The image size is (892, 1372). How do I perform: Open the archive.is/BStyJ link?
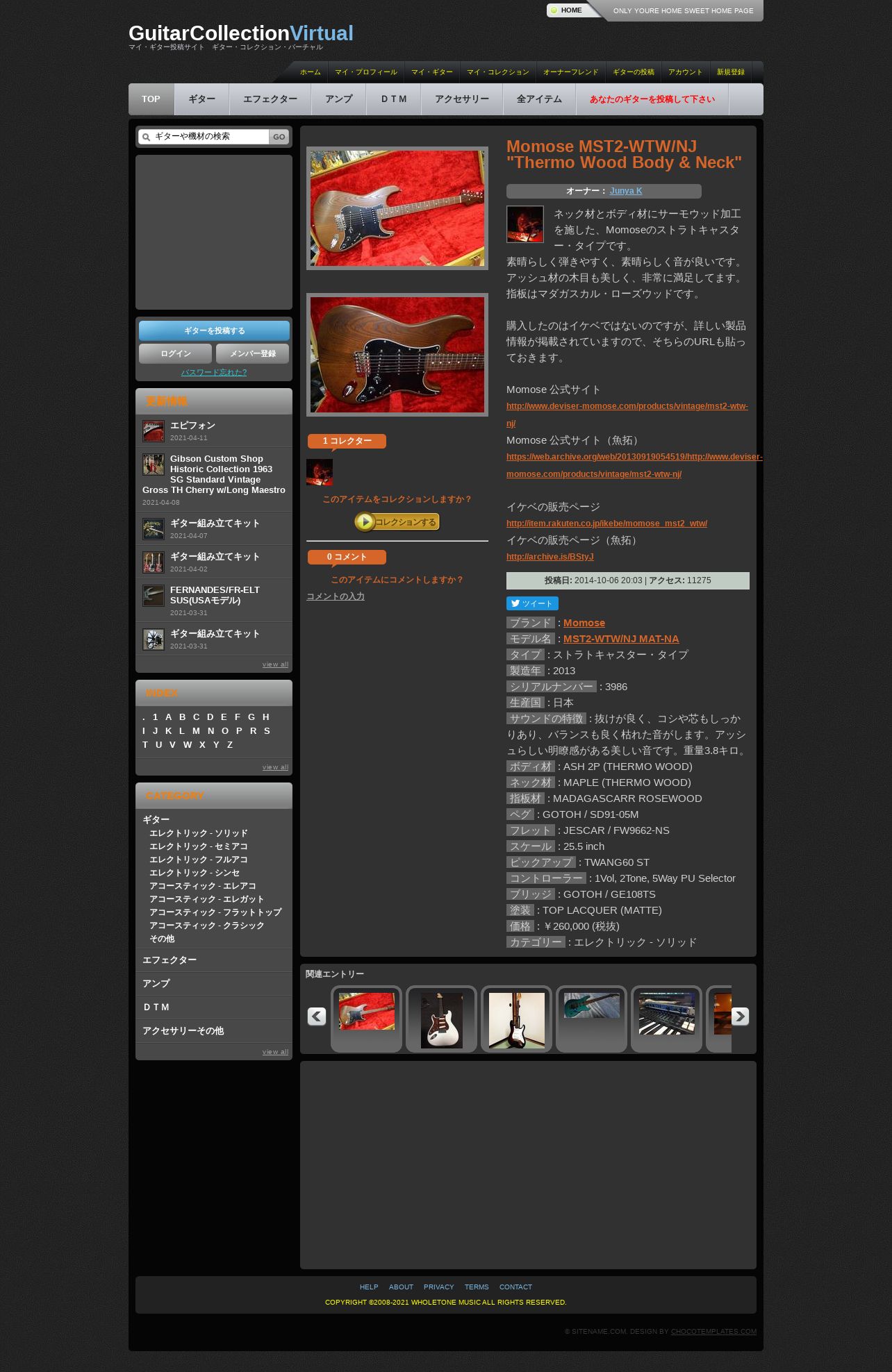tap(550, 557)
